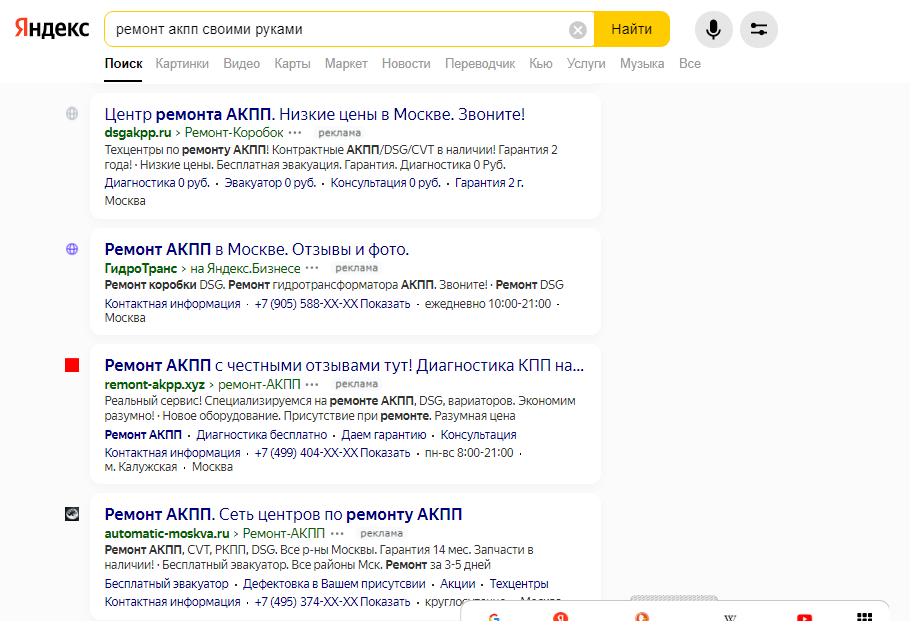The width and height of the screenshot is (910, 621).
Task: Open search settings with the sliders icon
Action: pyautogui.click(x=759, y=29)
